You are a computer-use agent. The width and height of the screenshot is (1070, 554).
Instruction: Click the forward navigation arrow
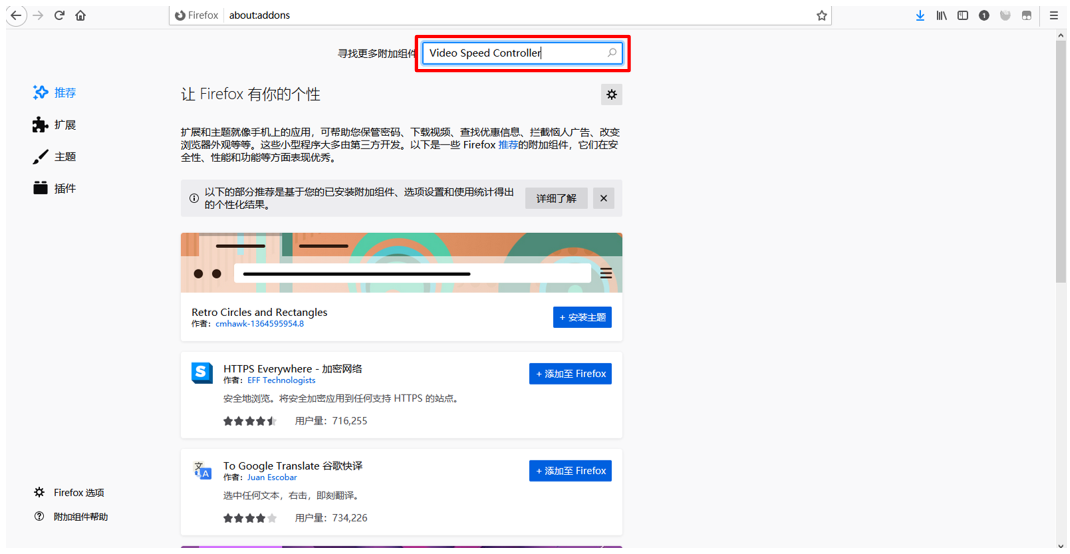pos(38,15)
